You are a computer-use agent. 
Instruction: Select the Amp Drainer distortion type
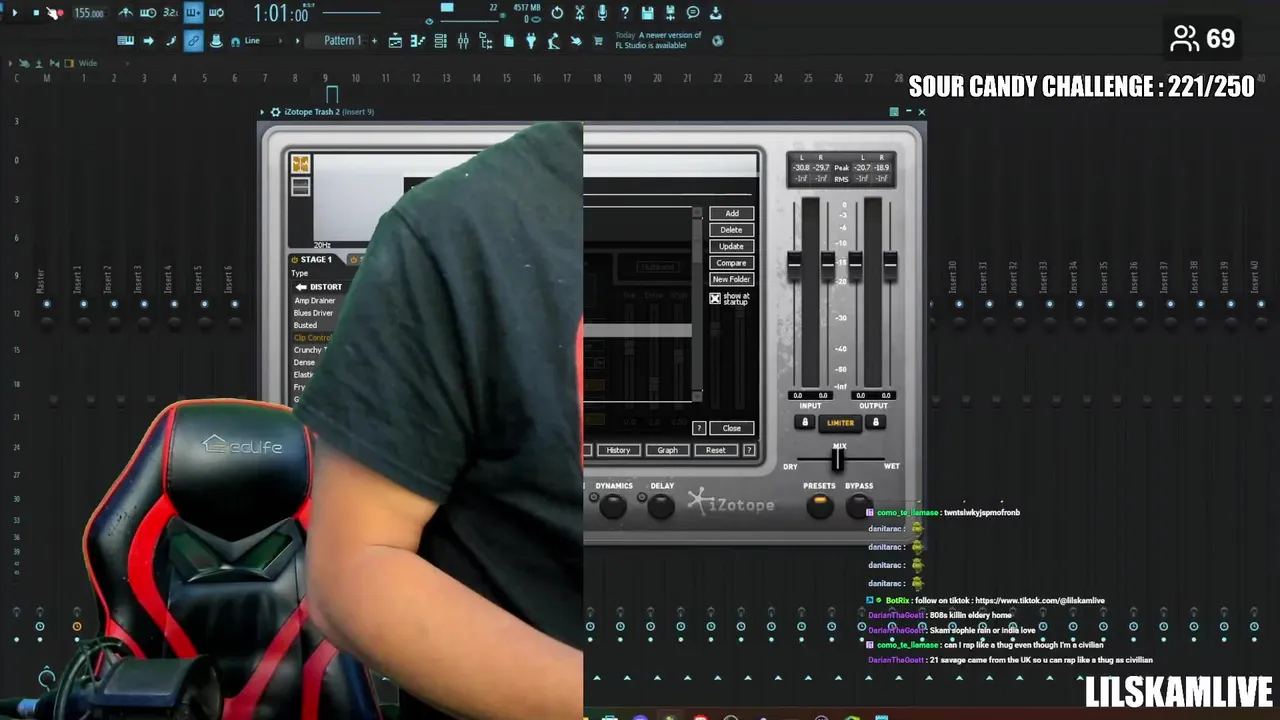click(315, 300)
